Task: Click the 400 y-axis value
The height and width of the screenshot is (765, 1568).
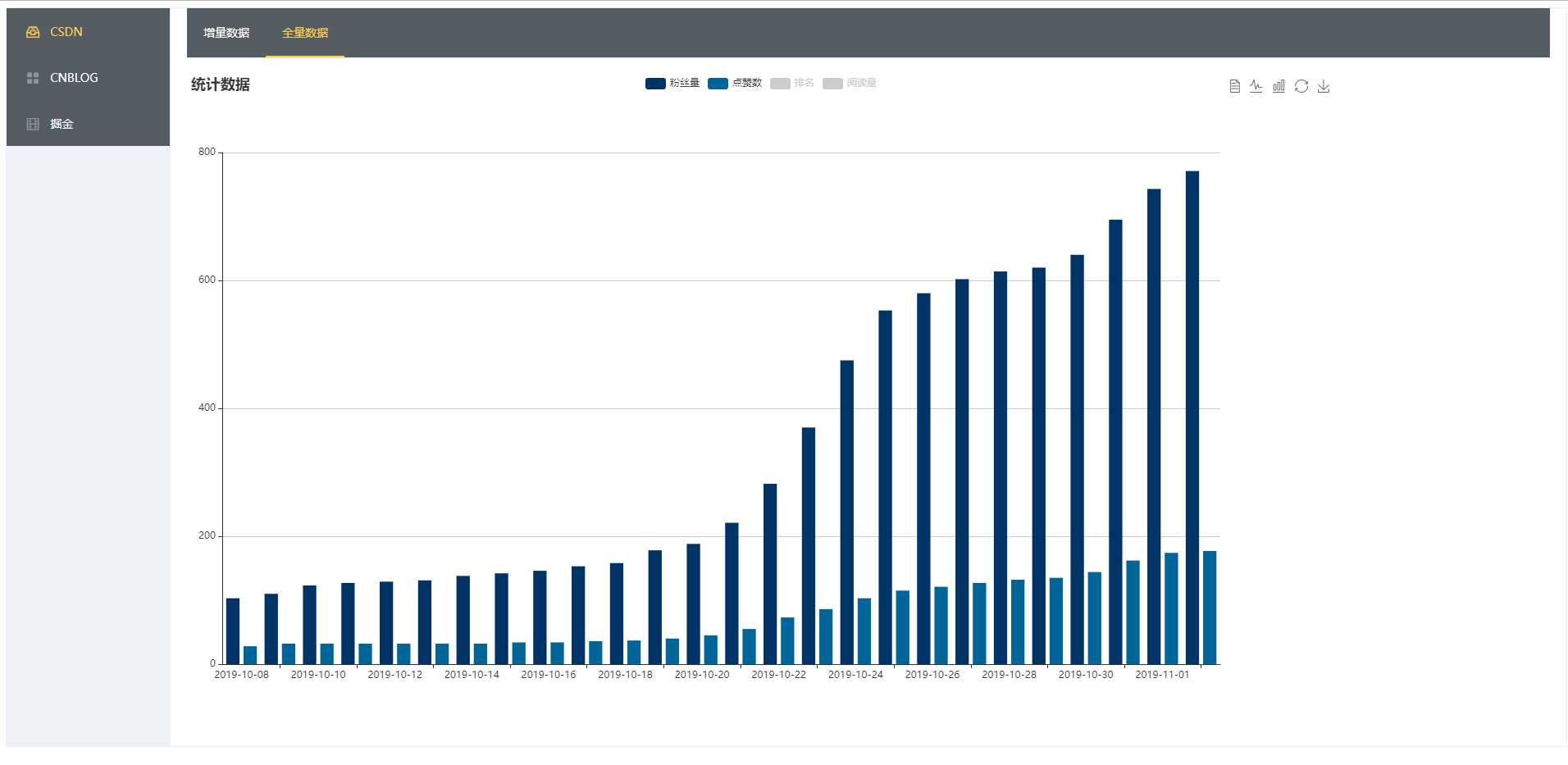Action: [x=207, y=408]
